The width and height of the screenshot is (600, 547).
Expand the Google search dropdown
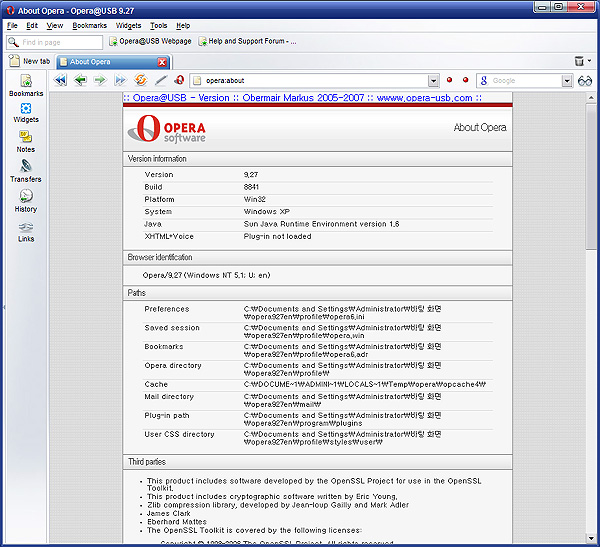click(x=567, y=81)
